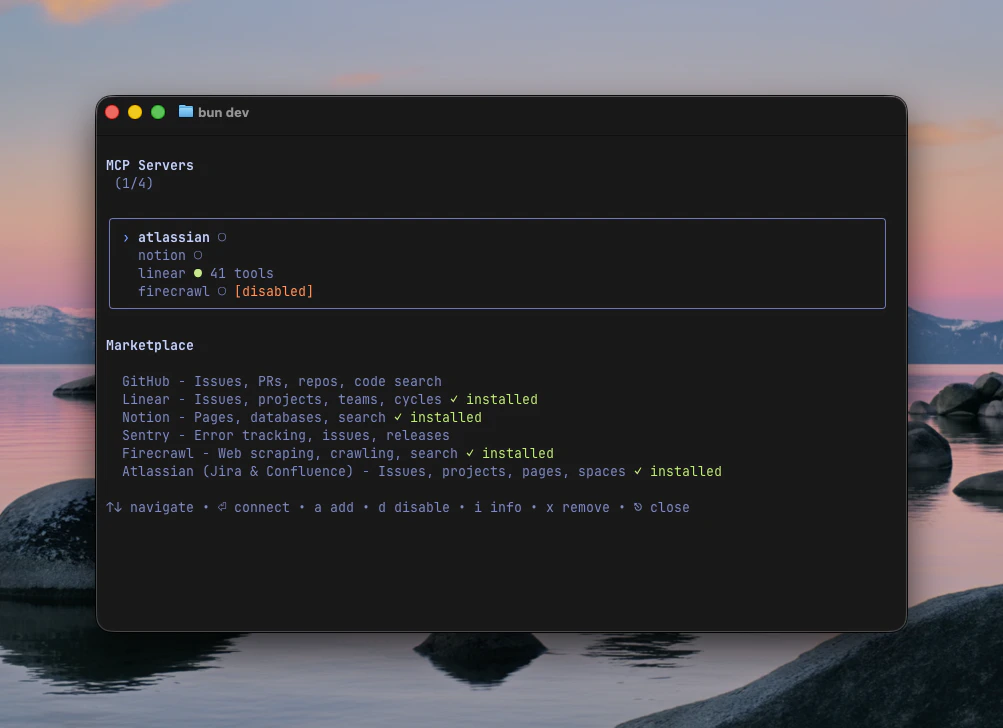Click the blue folder icon beside bun dev
1003x728 pixels.
(x=186, y=112)
